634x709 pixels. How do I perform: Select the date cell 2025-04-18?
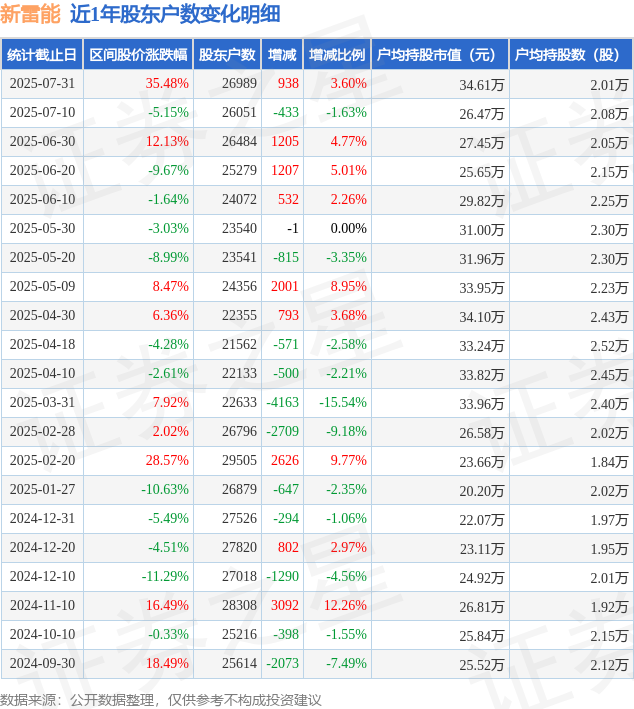click(x=43, y=344)
